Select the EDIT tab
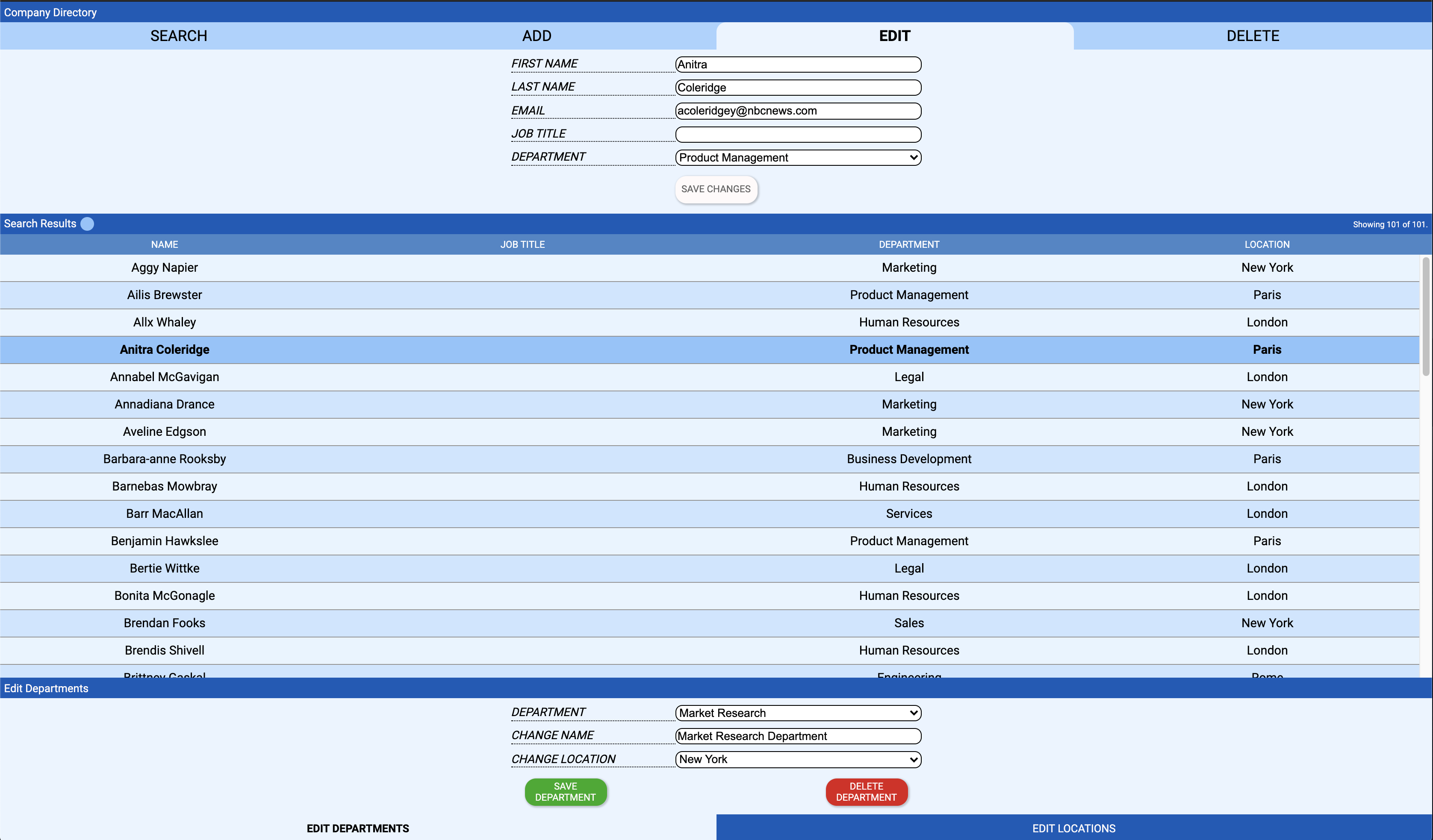This screenshot has height=840, width=1433. click(x=894, y=36)
